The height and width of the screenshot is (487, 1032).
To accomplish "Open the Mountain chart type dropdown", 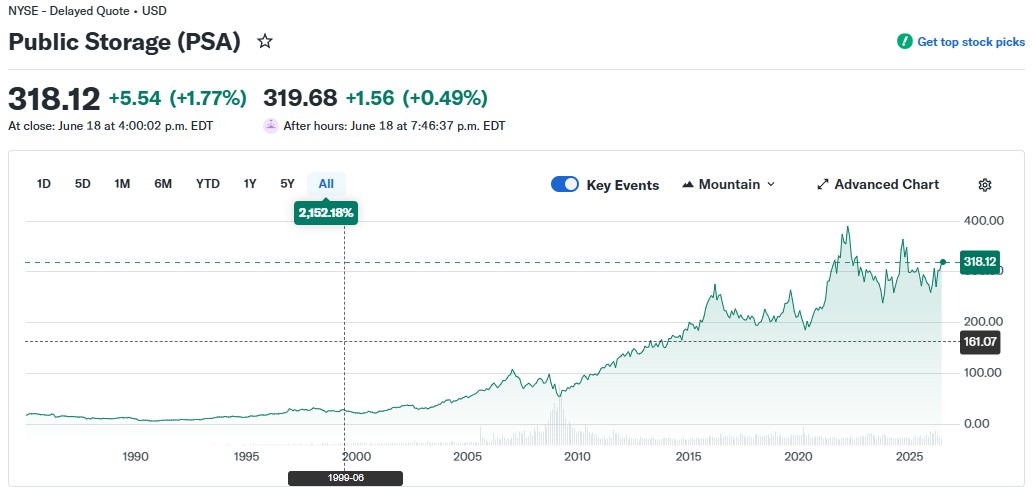I will [729, 185].
